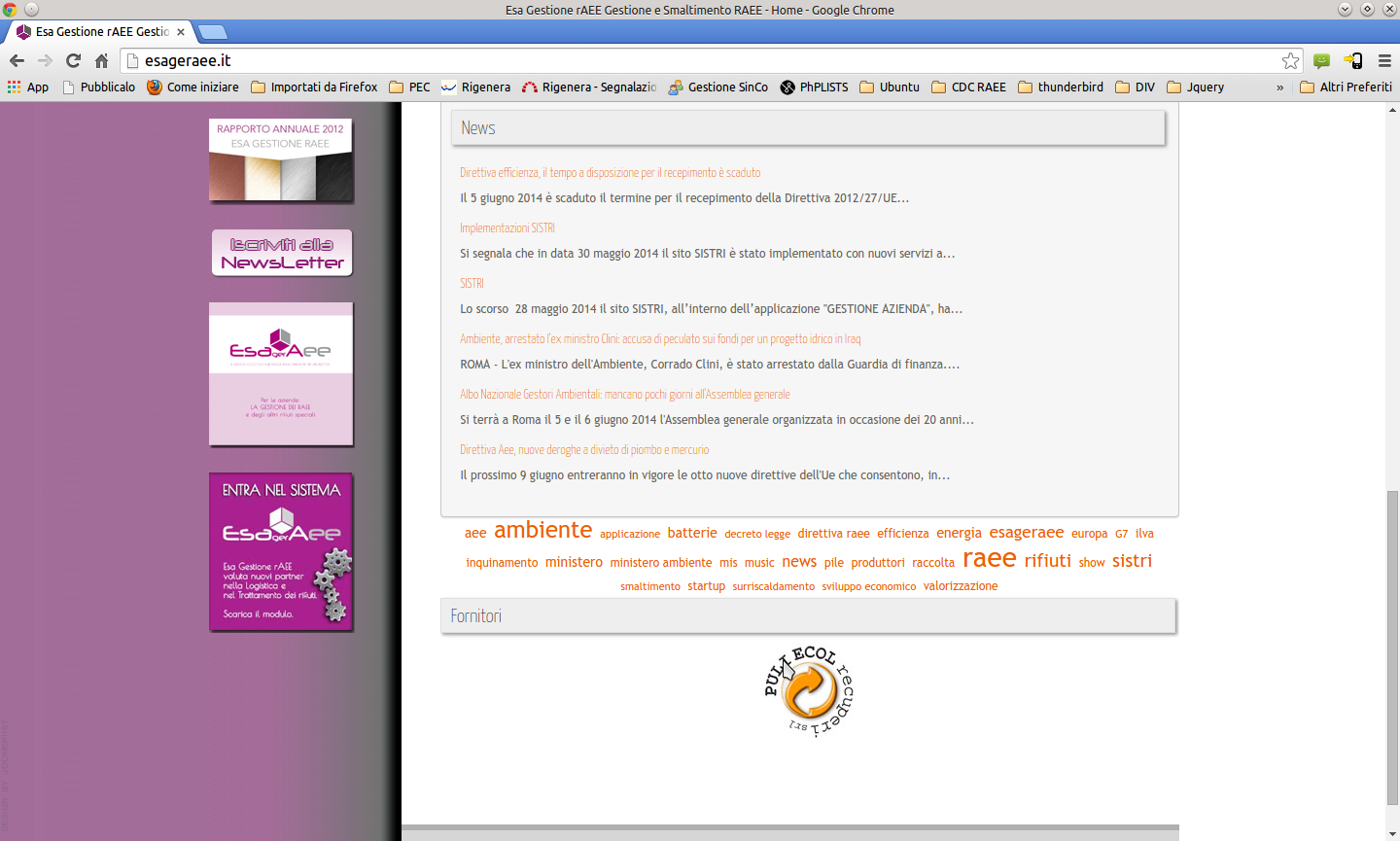Open the Apps shortcut in bookmarks bar

coord(27,87)
